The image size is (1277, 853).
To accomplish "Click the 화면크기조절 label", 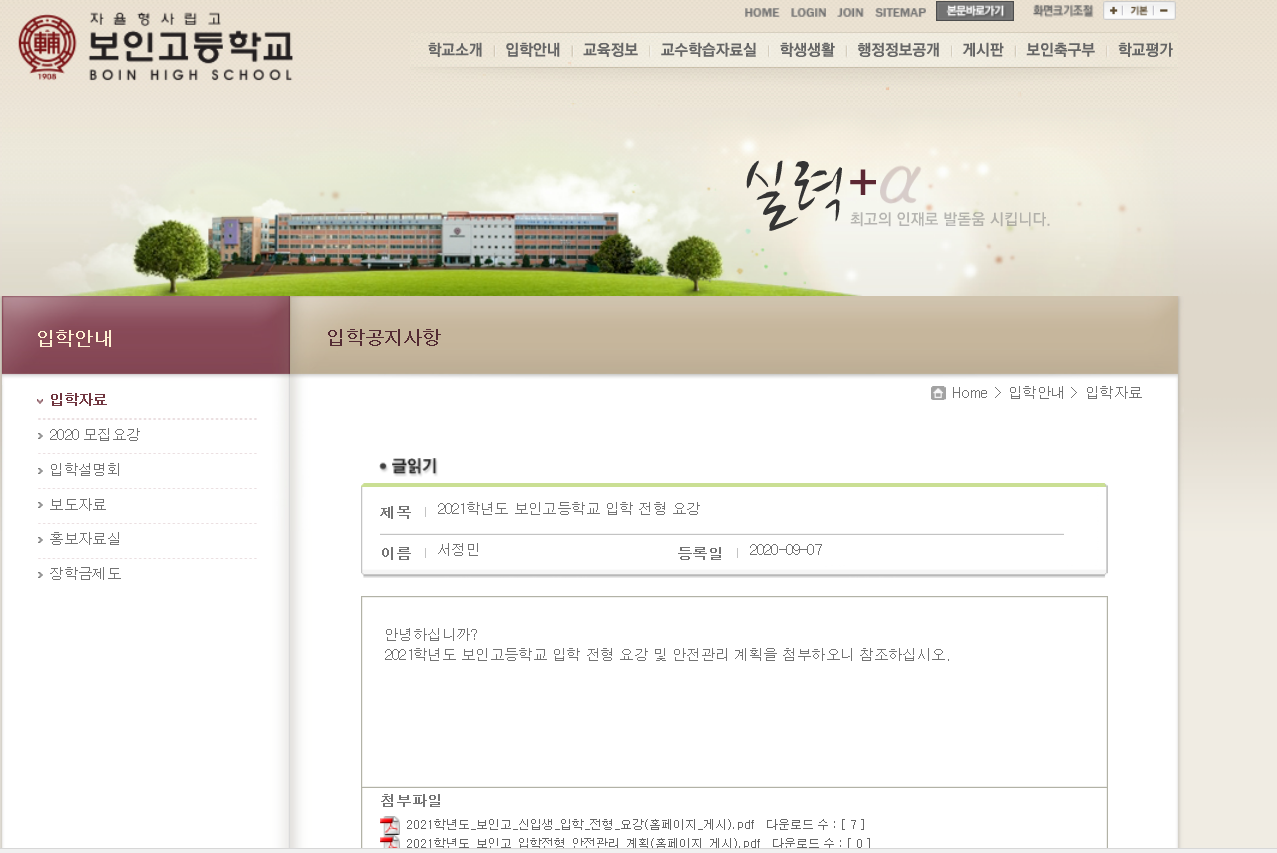I will [1063, 11].
